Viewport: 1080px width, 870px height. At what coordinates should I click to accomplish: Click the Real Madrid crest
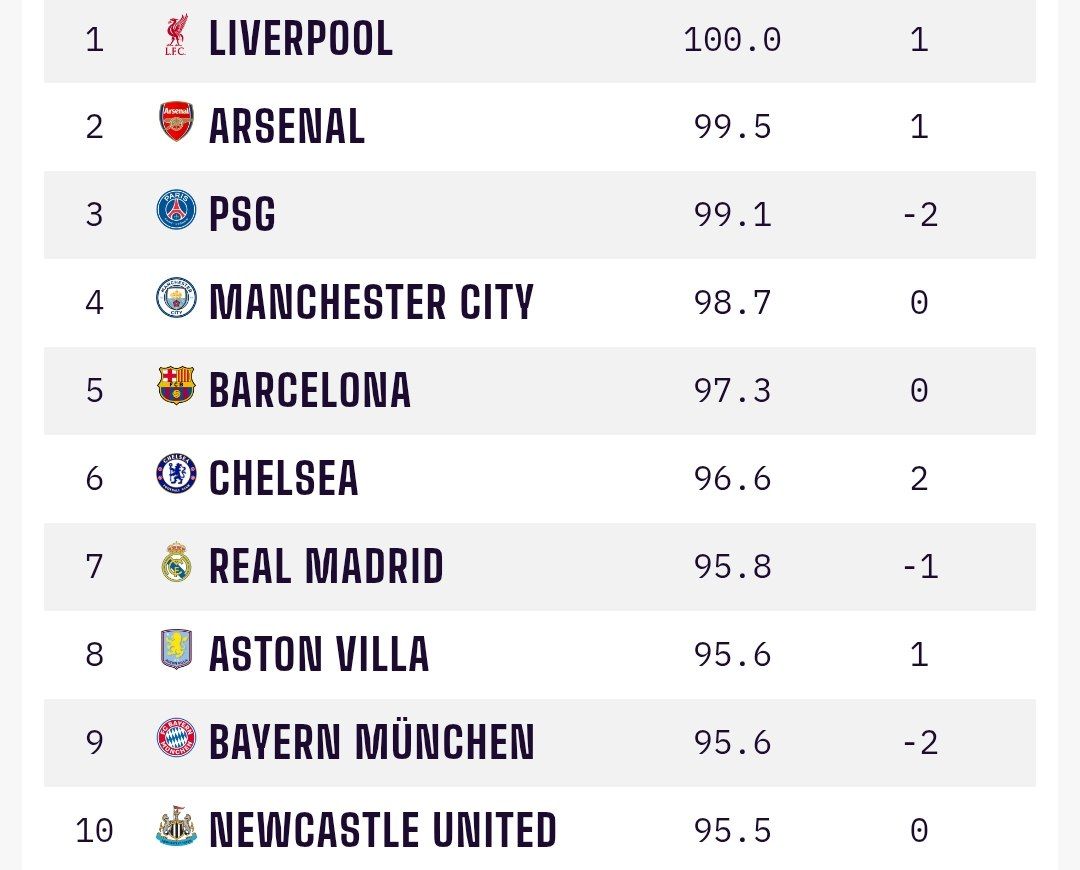(x=176, y=563)
